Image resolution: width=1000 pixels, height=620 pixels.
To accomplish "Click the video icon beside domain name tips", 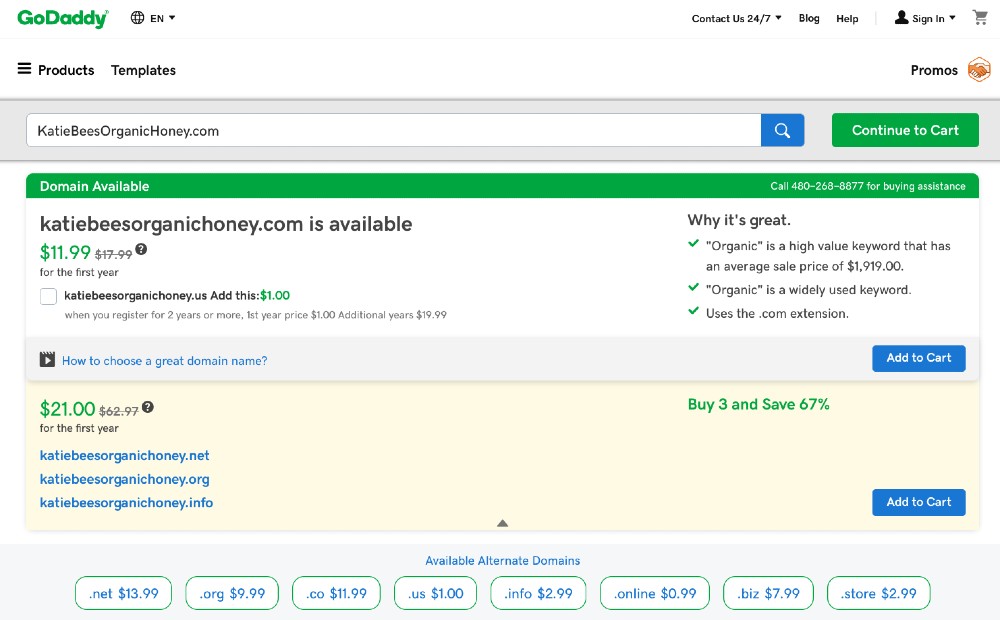I will pyautogui.click(x=47, y=360).
